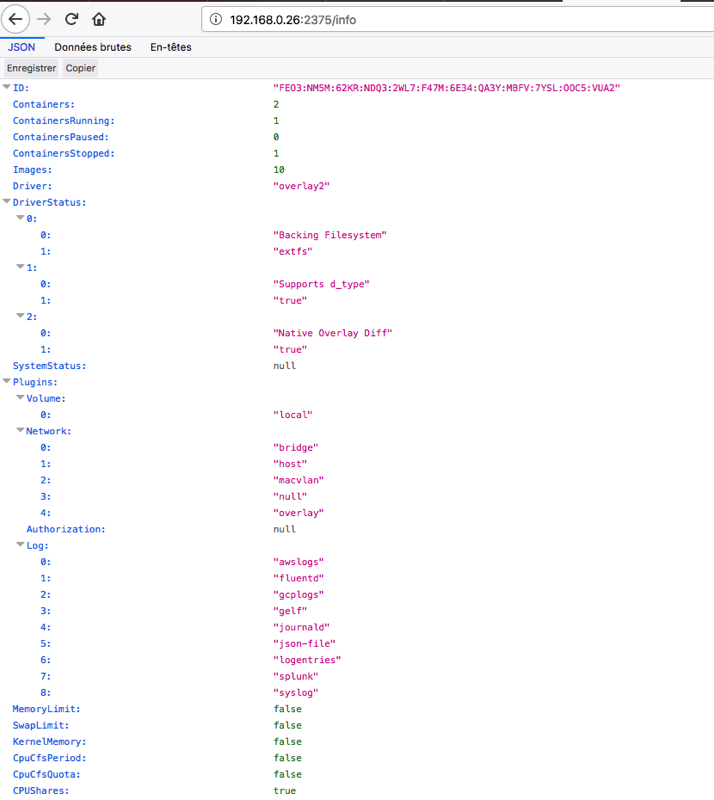Click the "json-file" log entry value
Viewport: 714px width, 800px height.
click(x=304, y=643)
